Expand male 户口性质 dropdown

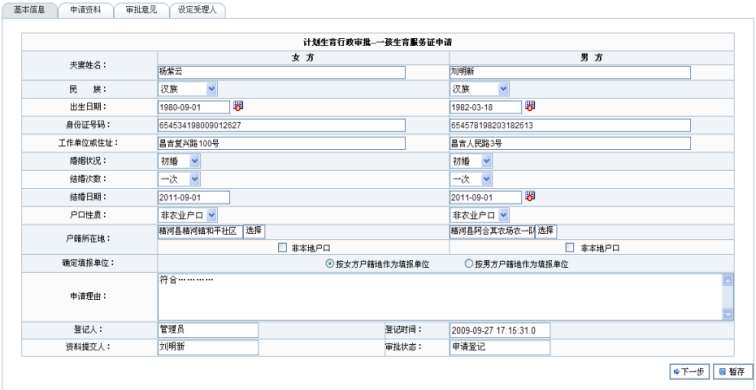tap(479, 215)
